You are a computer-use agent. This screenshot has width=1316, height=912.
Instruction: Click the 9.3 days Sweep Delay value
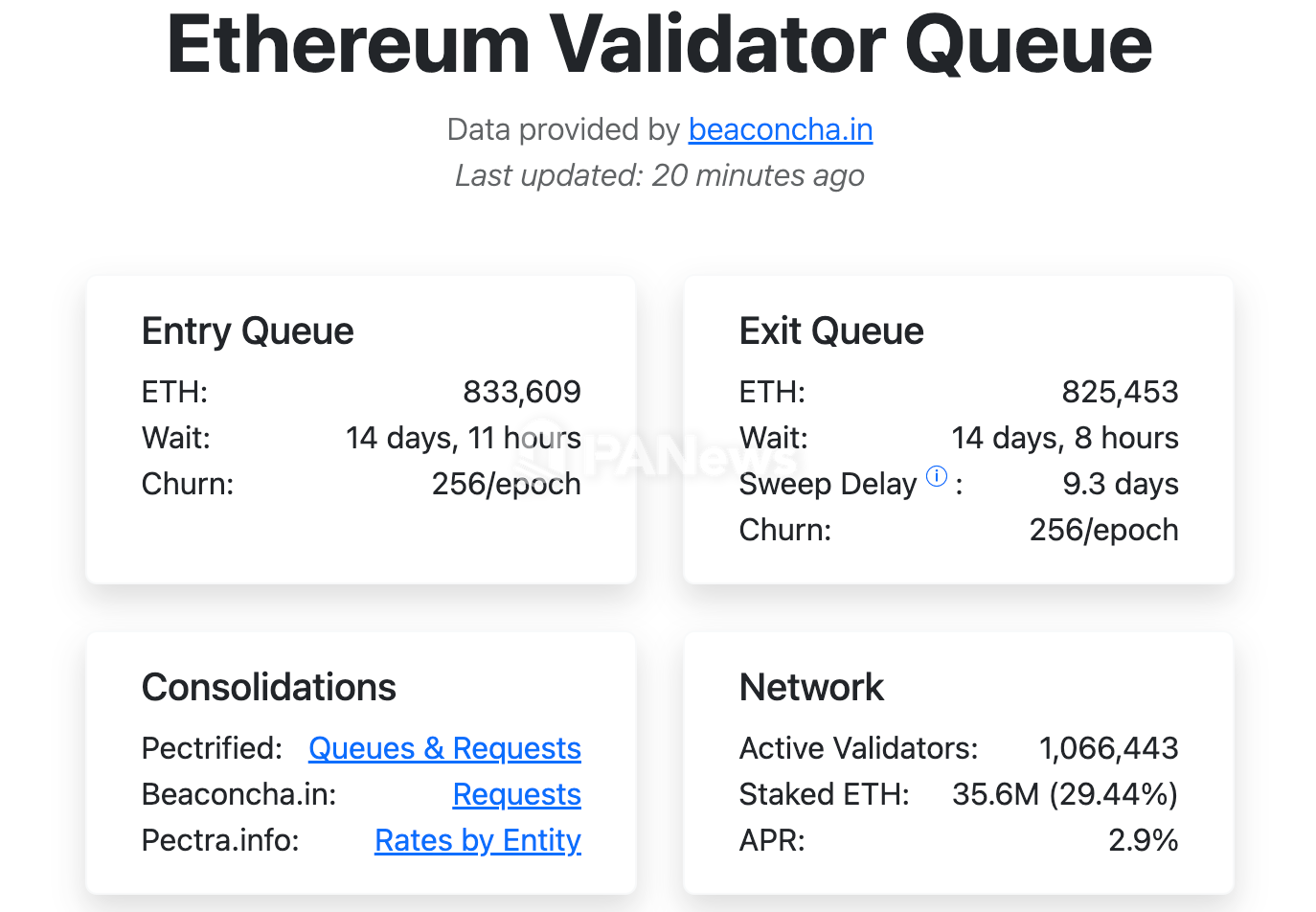tap(1121, 484)
